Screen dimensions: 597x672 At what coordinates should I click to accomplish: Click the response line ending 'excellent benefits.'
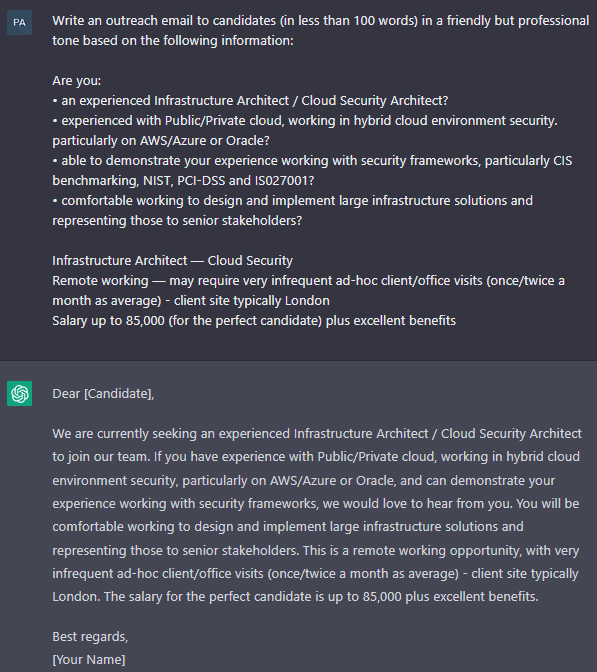[x=295, y=596]
